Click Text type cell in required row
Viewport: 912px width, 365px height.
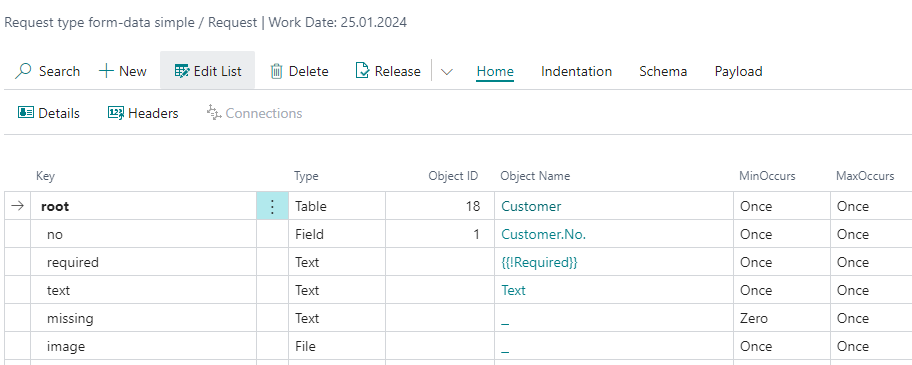pyautogui.click(x=337, y=262)
